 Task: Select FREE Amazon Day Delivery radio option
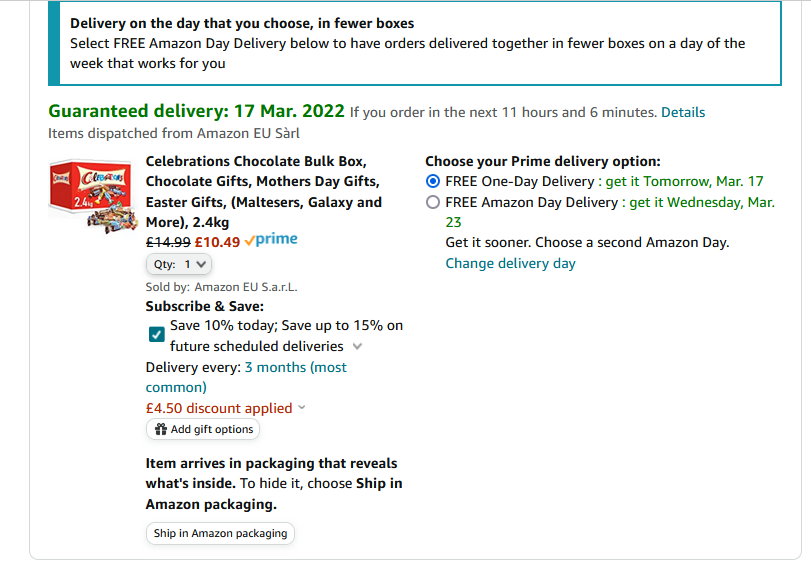433,202
